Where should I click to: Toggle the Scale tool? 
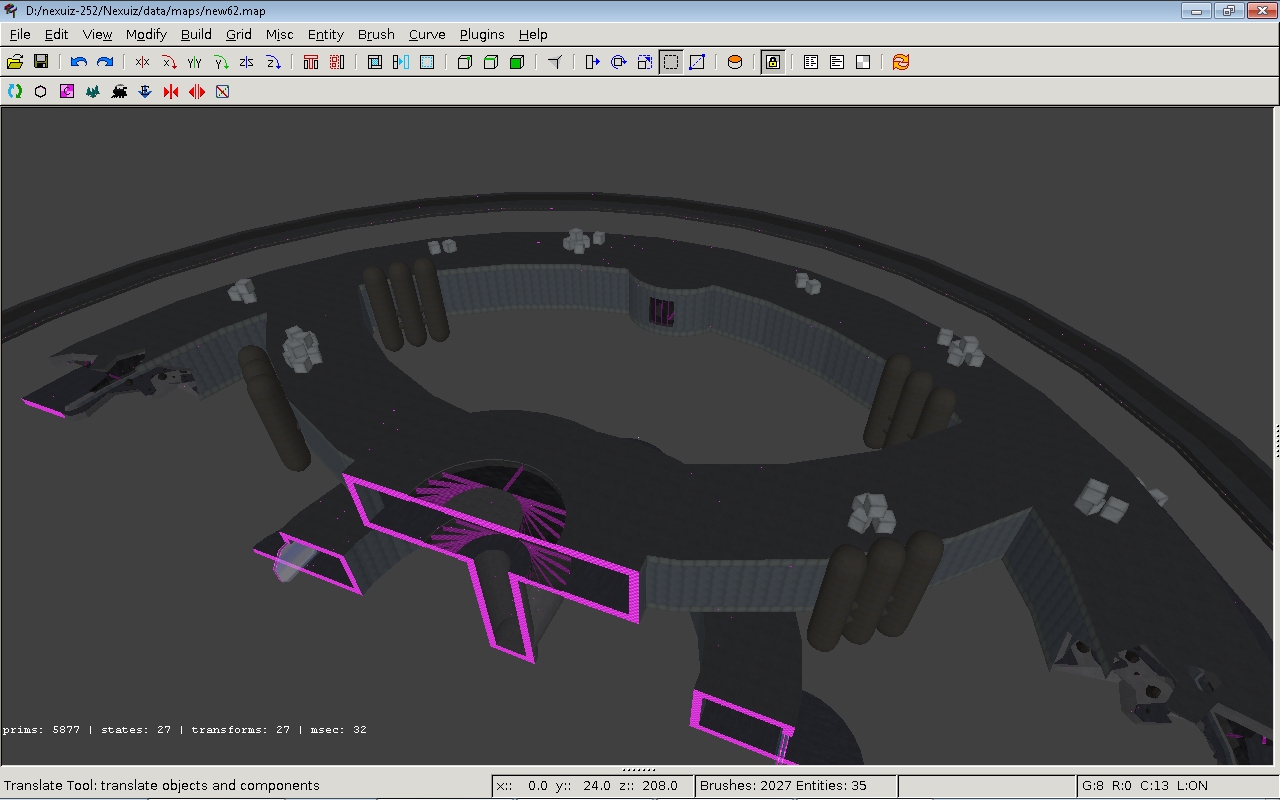tap(645, 62)
